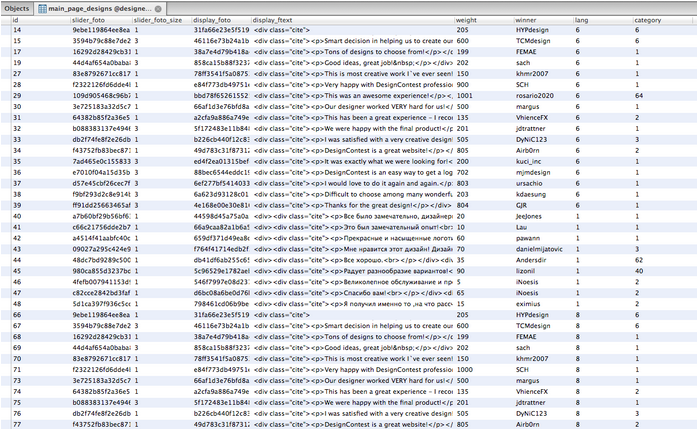Click text "Difficult to choose among many wonderfu"

(x=388, y=194)
